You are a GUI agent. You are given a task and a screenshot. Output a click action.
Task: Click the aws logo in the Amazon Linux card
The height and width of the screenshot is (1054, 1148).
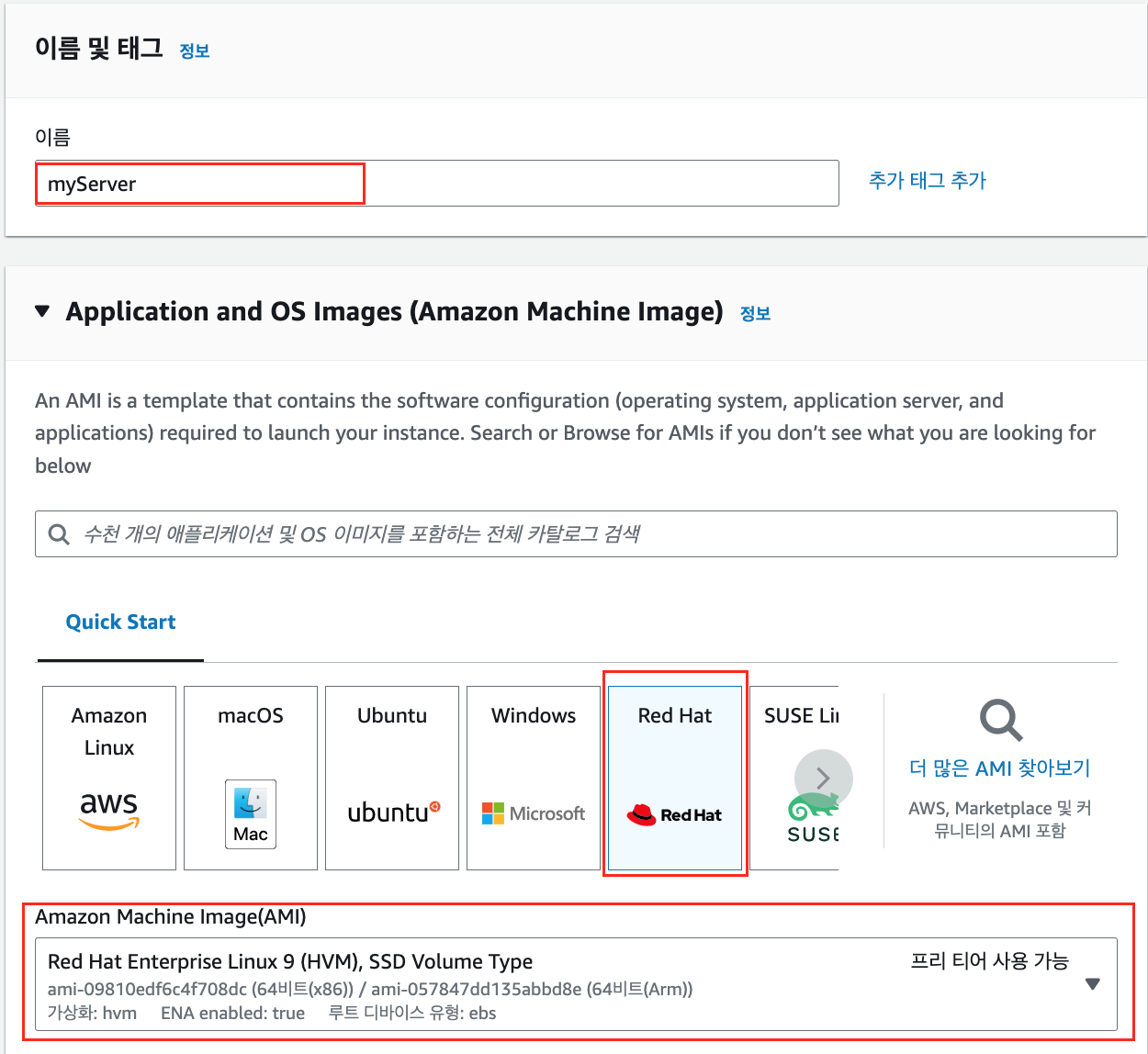click(x=109, y=811)
